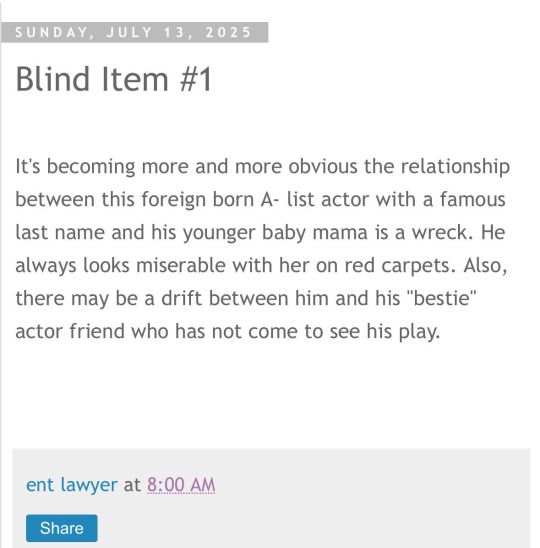Click the word "miserable" in the paragraph
Viewport: 540px width, 548px height.
pos(181,265)
